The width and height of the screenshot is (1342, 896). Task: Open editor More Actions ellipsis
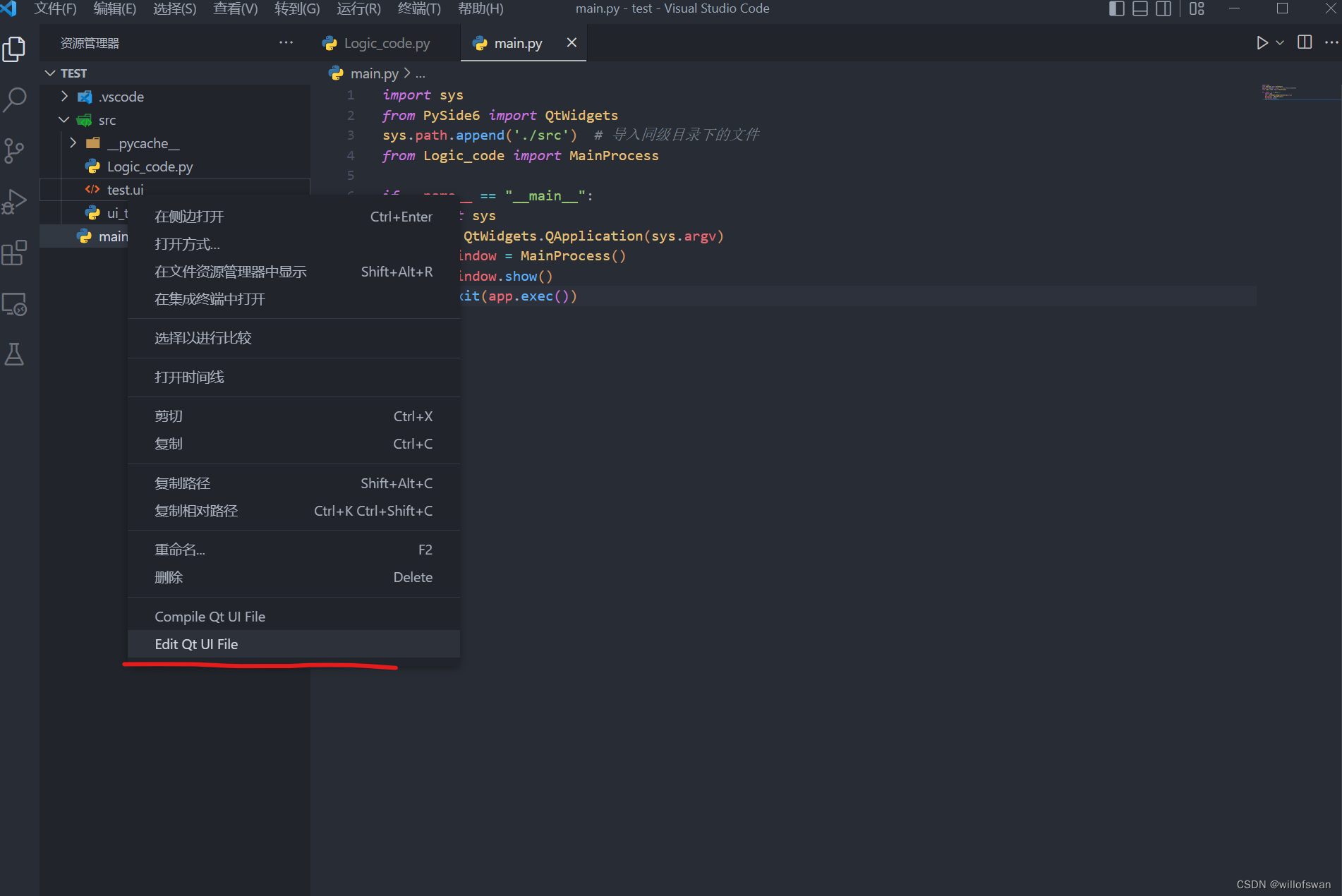(1331, 42)
